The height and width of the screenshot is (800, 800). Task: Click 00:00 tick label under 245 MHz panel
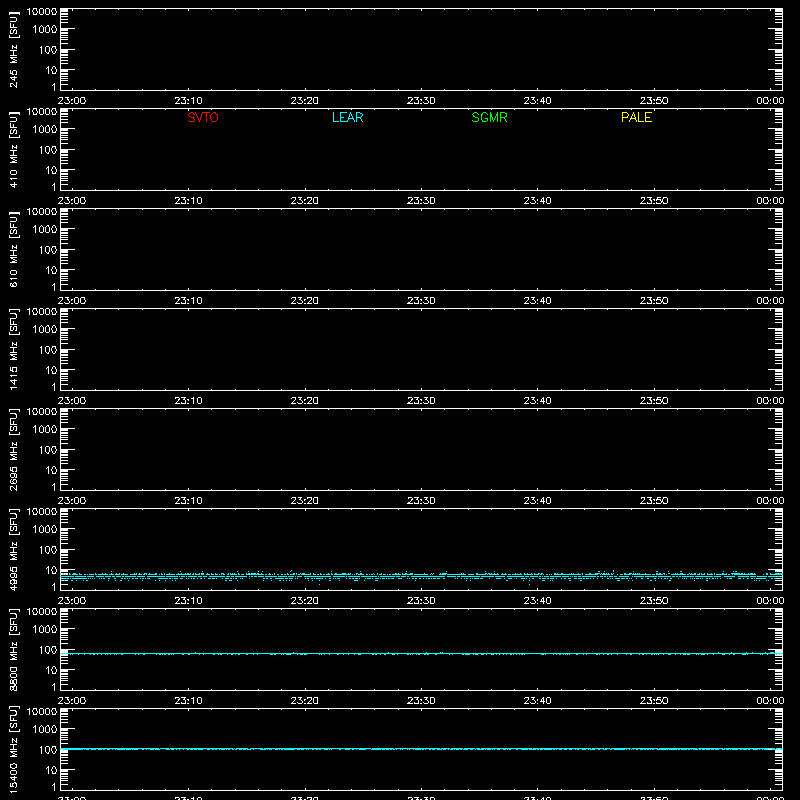coord(770,101)
